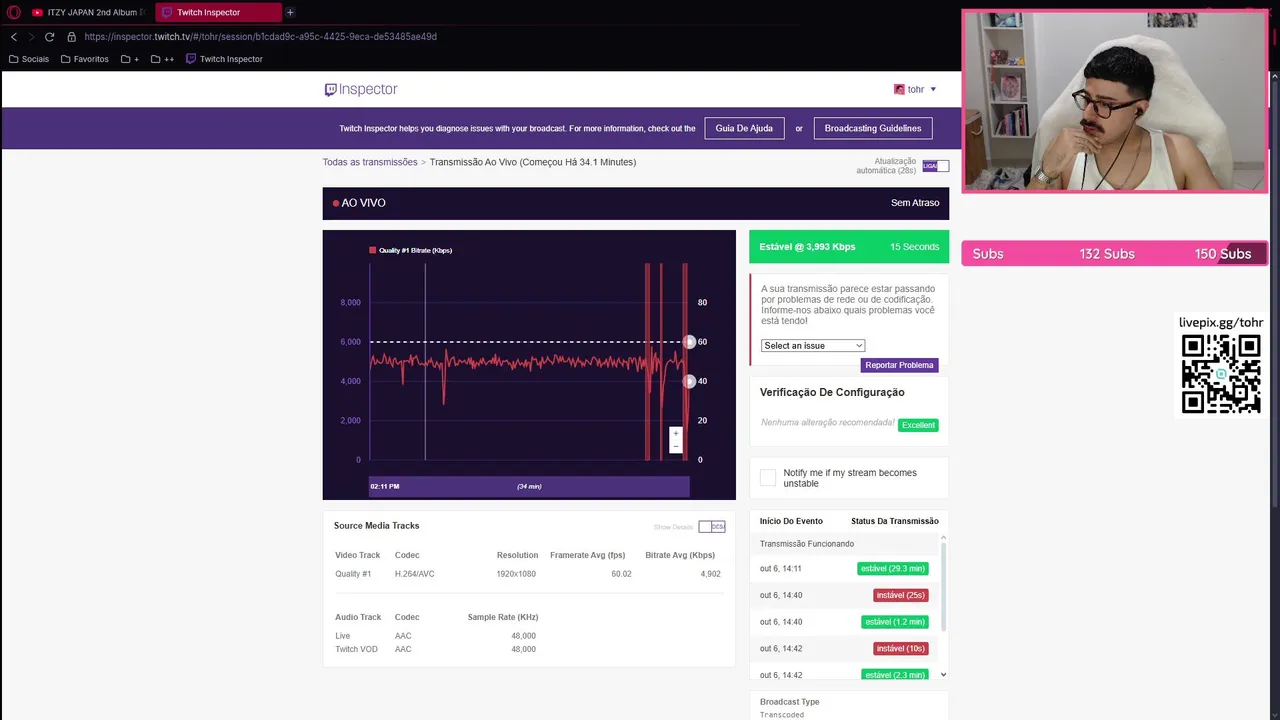Click the livepix.gg/tohr QR code
The height and width of the screenshot is (720, 1280).
click(1221, 374)
